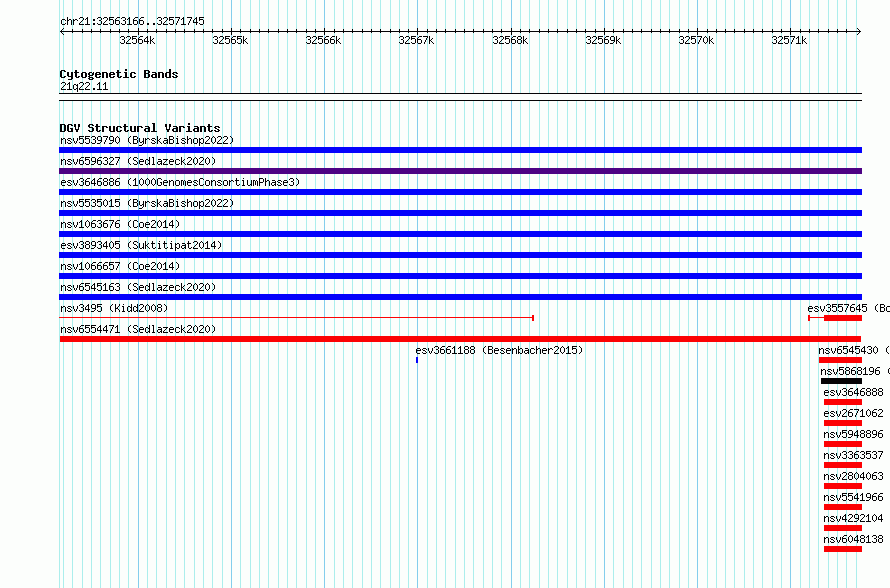890x588 pixels.
Task: Open the nsv5948896 variant label
Action: click(x=854, y=434)
